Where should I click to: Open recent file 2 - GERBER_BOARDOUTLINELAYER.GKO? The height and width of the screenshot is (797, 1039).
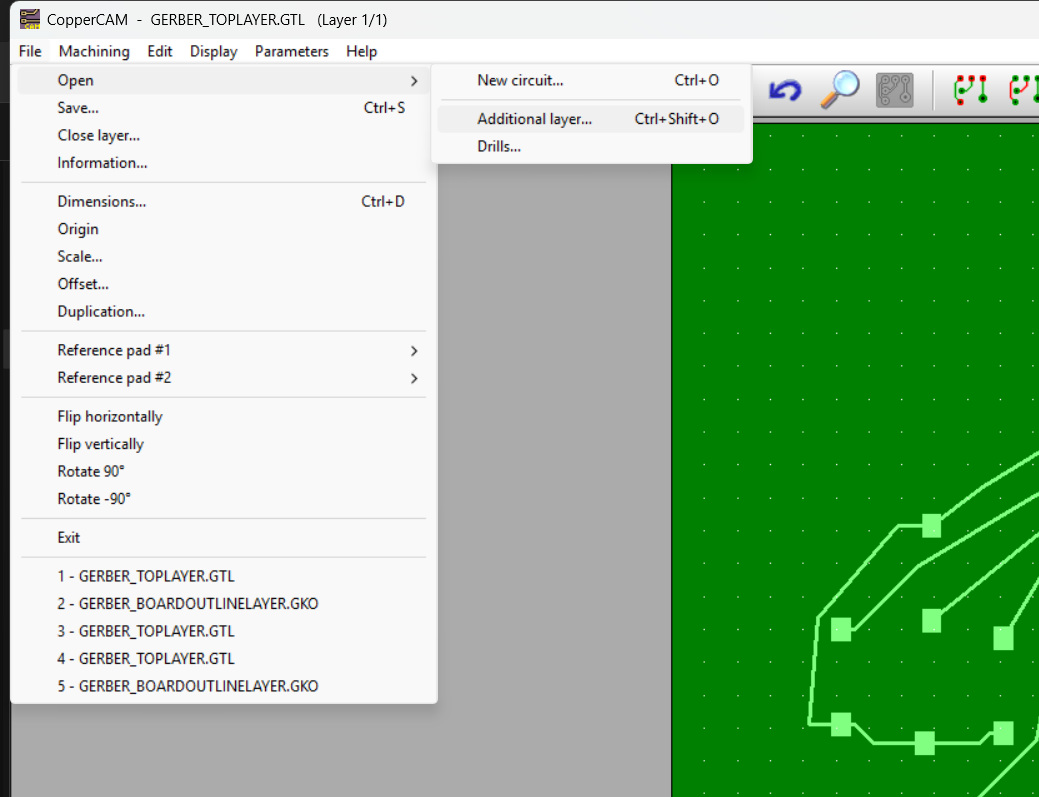(x=224, y=604)
